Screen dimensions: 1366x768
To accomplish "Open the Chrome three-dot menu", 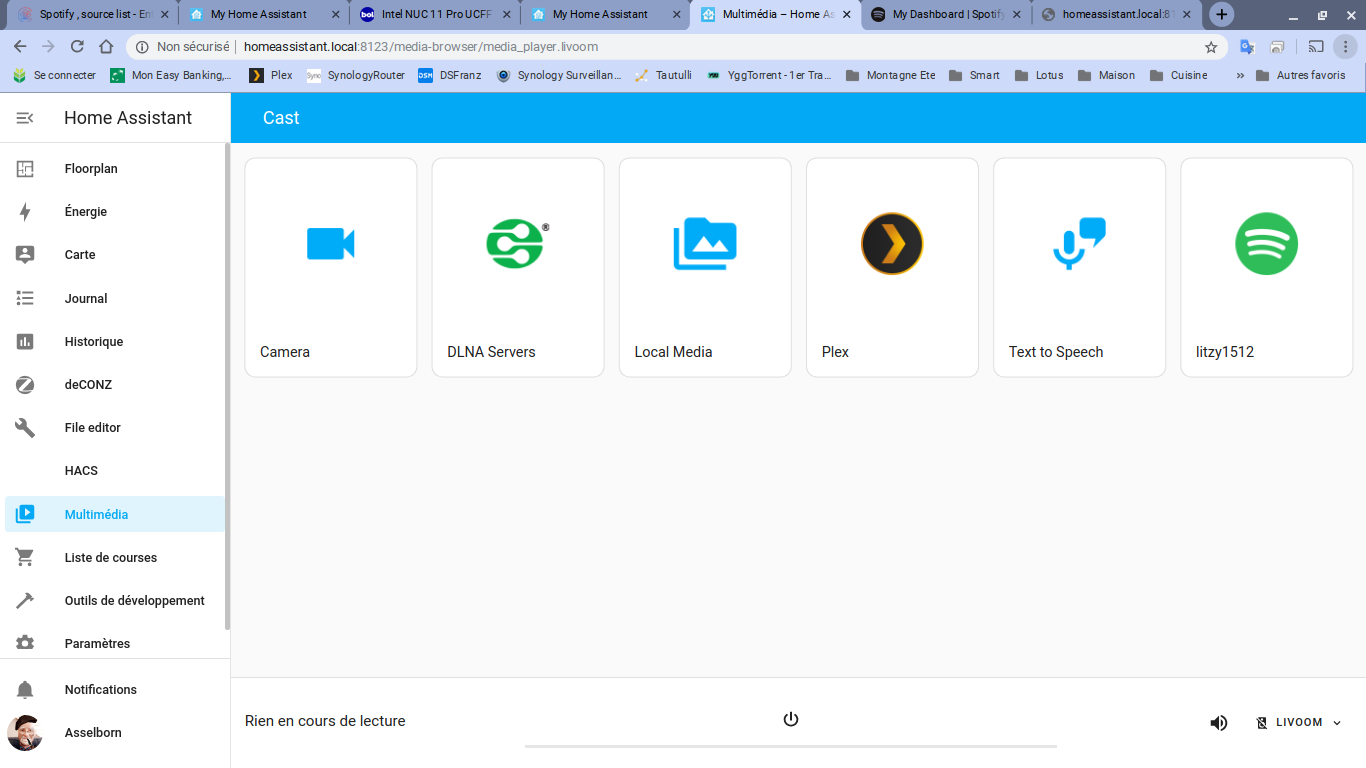I will 1345,47.
